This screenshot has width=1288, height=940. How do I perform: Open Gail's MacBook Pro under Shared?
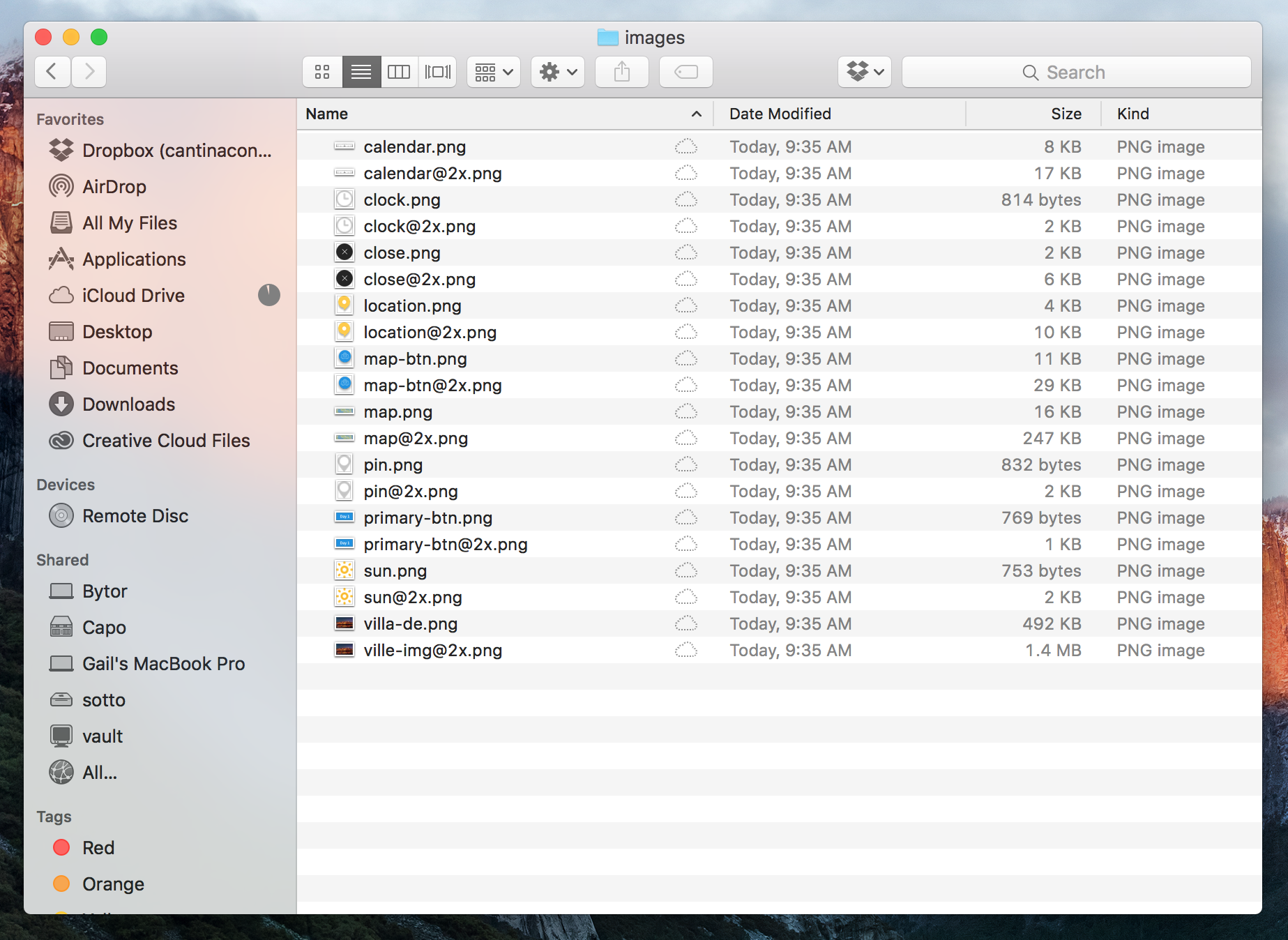click(163, 663)
